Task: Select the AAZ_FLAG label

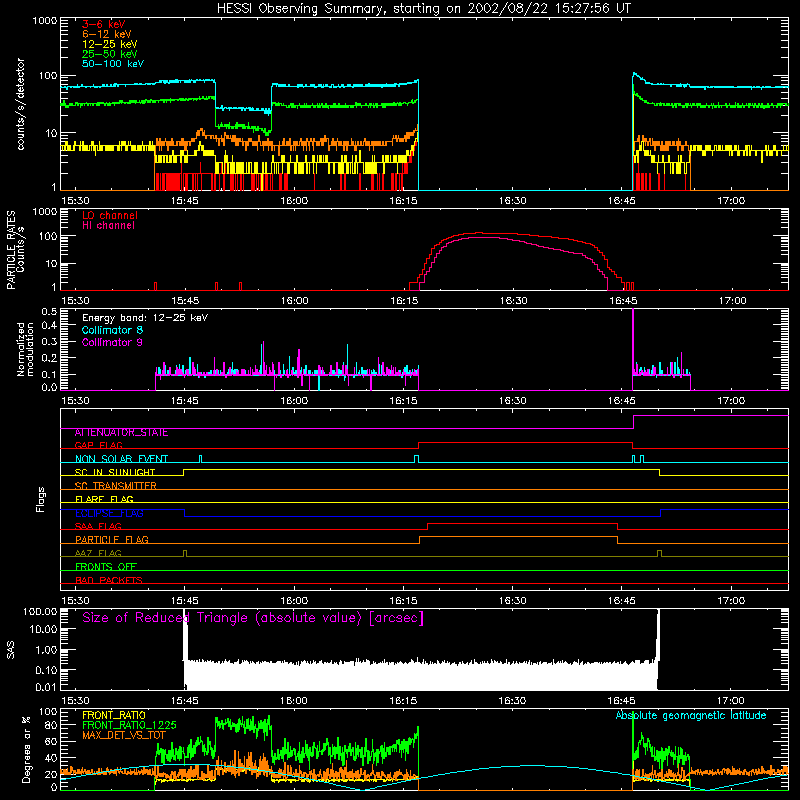Action: click(98, 554)
